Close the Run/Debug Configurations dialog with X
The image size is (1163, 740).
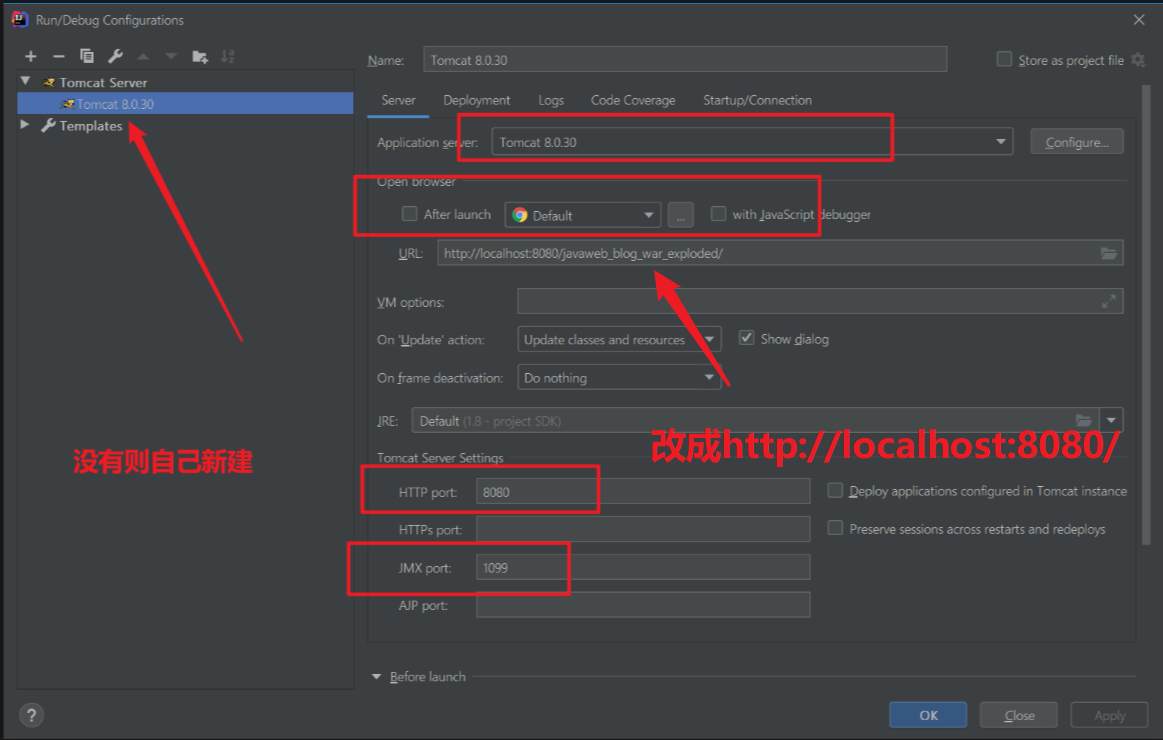(1139, 19)
